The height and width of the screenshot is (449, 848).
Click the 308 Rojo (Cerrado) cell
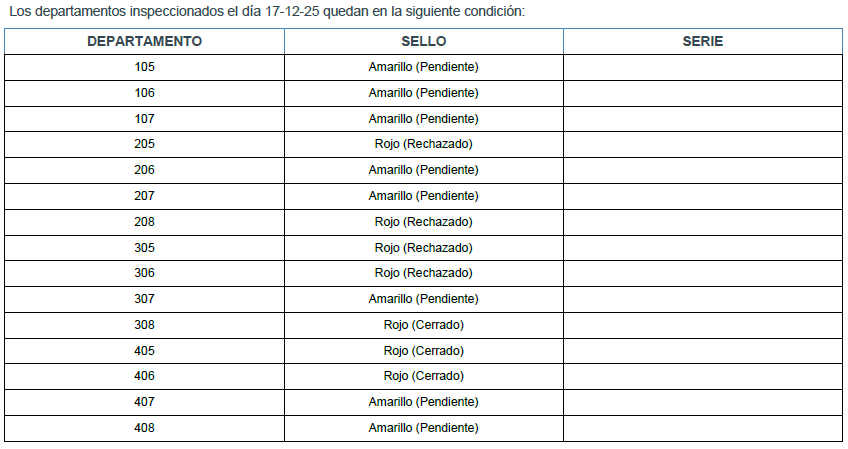(423, 325)
